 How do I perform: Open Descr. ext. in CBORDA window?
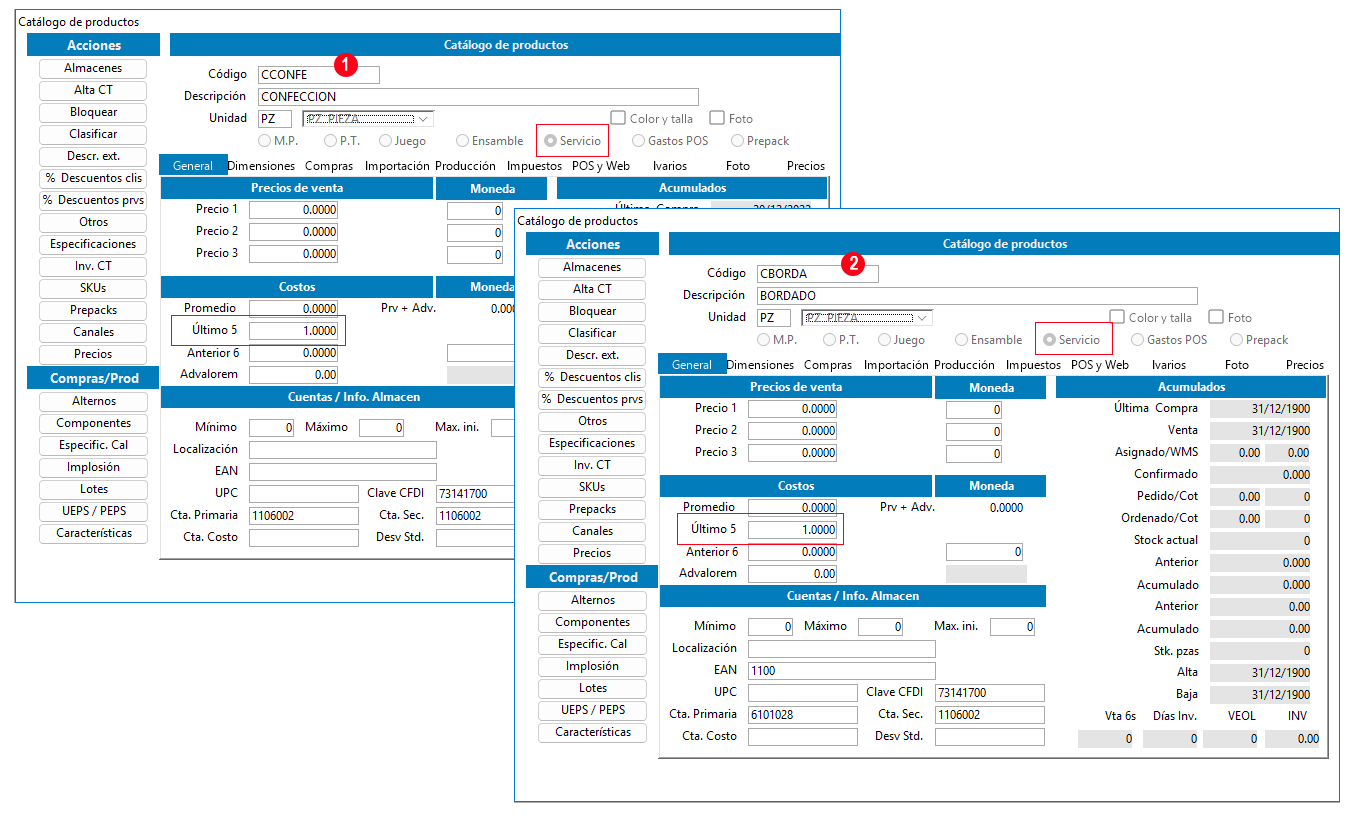pos(592,355)
